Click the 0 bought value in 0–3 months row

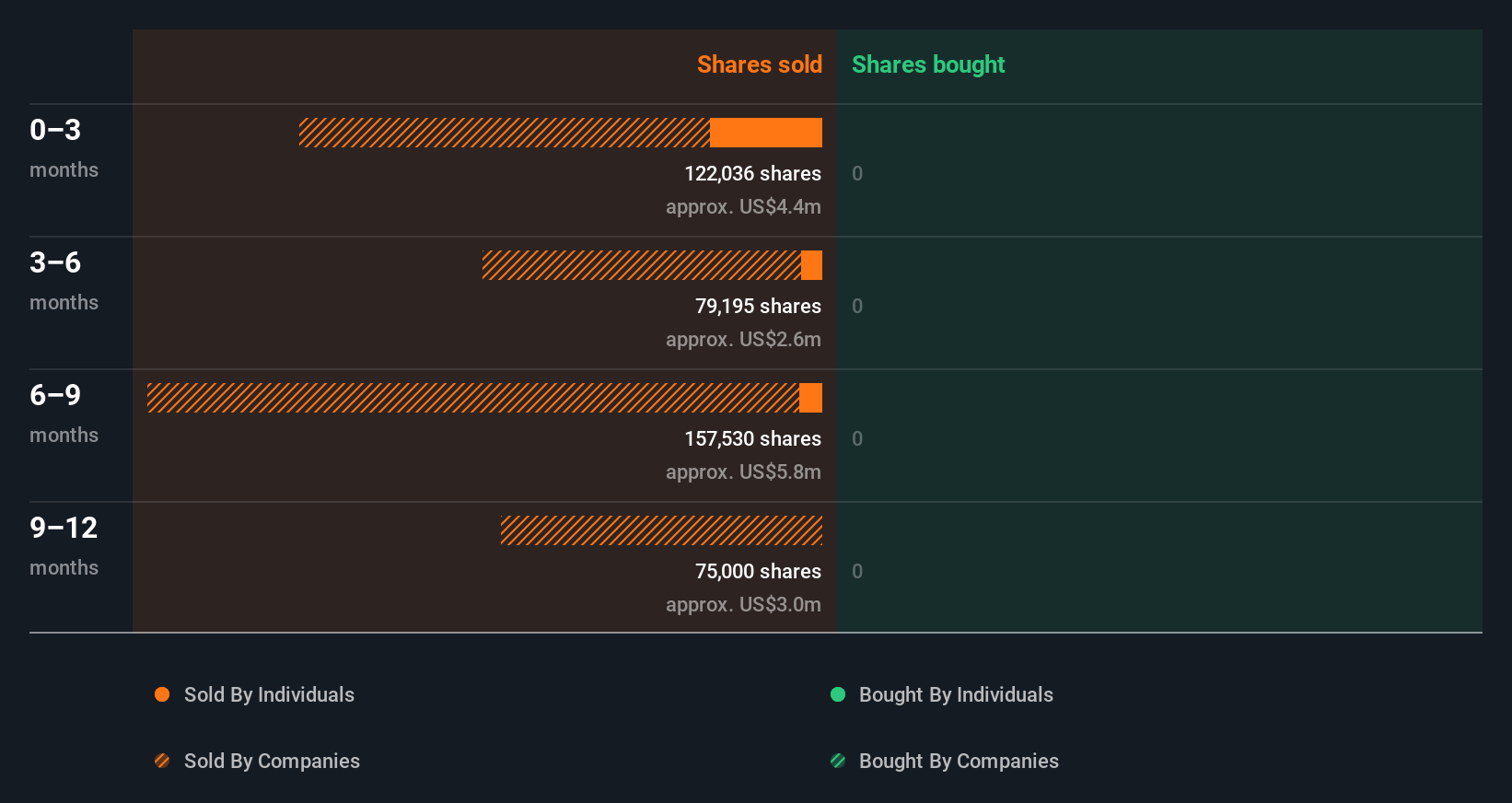857,173
